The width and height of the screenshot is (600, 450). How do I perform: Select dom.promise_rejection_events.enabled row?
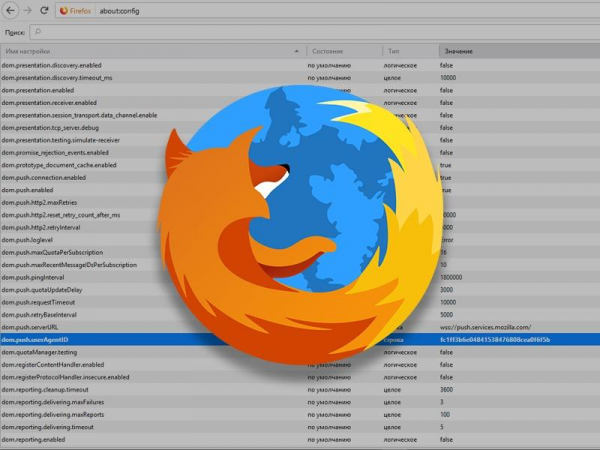tap(300, 153)
